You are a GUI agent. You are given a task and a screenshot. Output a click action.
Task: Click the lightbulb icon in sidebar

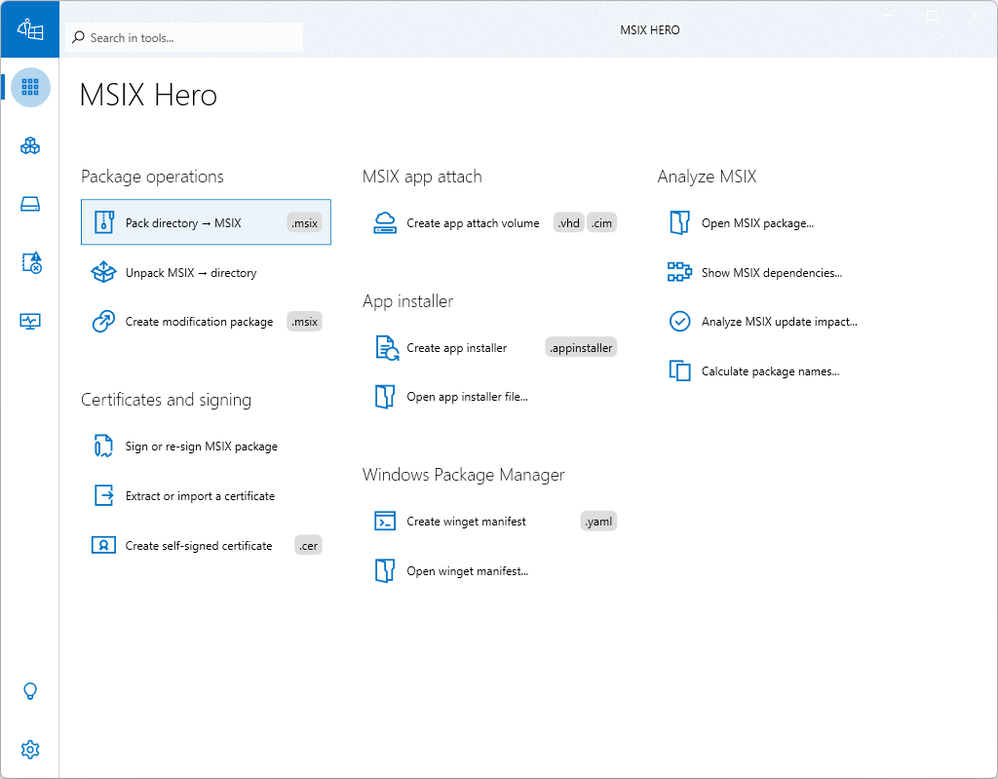point(30,691)
